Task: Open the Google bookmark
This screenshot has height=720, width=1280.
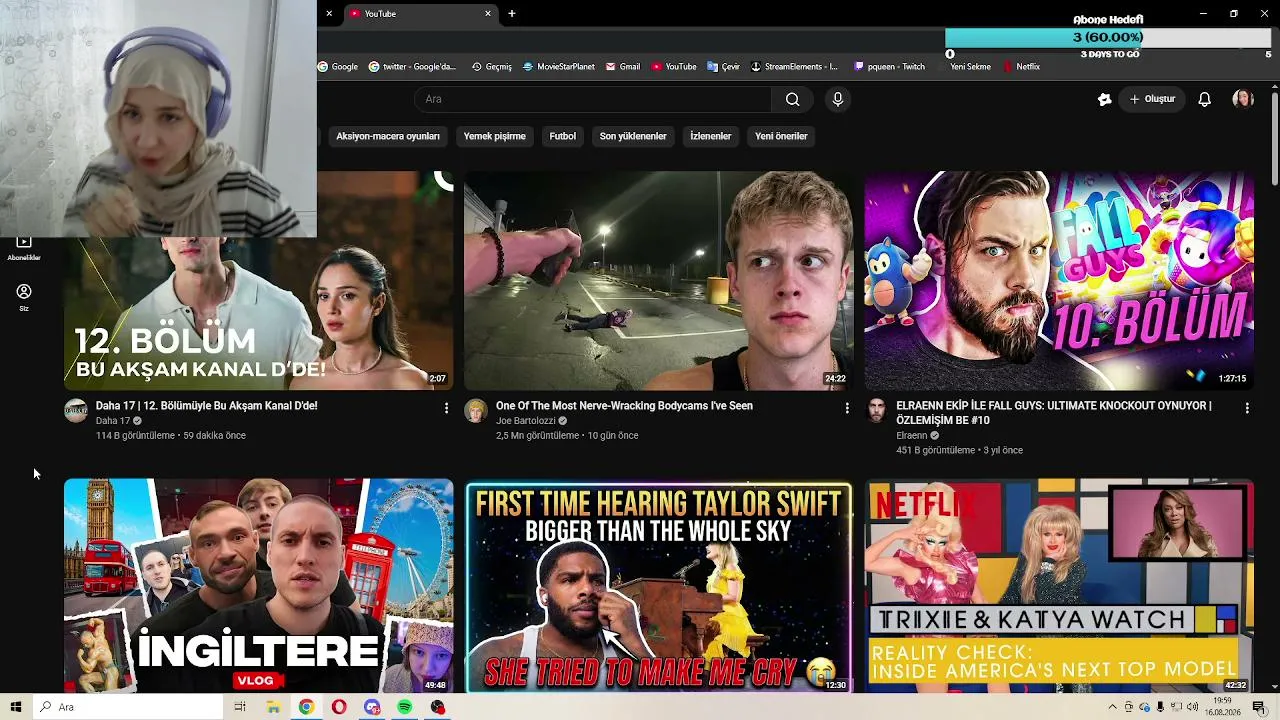Action: coord(338,67)
